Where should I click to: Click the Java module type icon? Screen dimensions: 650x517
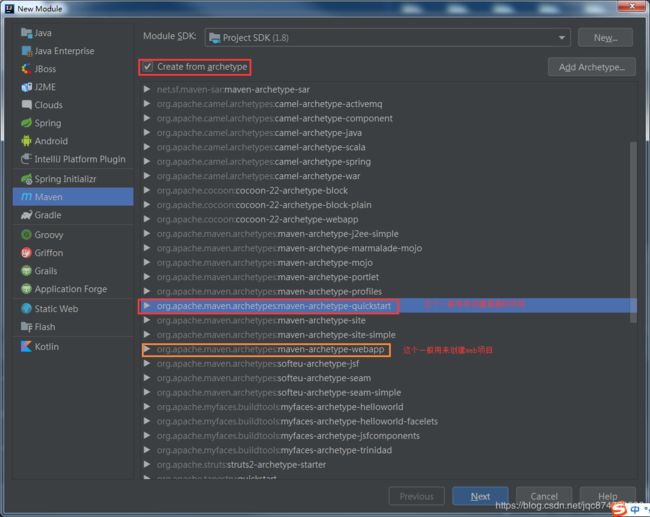[x=27, y=33]
